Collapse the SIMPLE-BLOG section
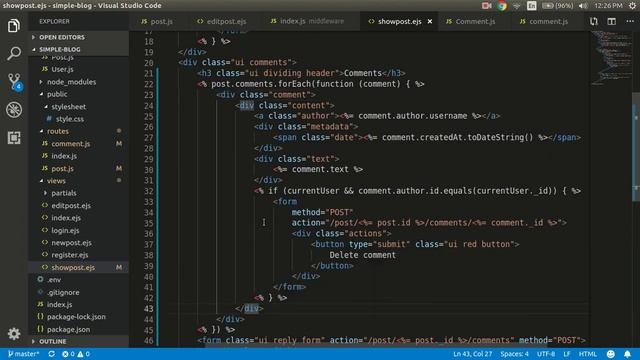Image resolution: width=640 pixels, height=360 pixels. tap(78, 49)
